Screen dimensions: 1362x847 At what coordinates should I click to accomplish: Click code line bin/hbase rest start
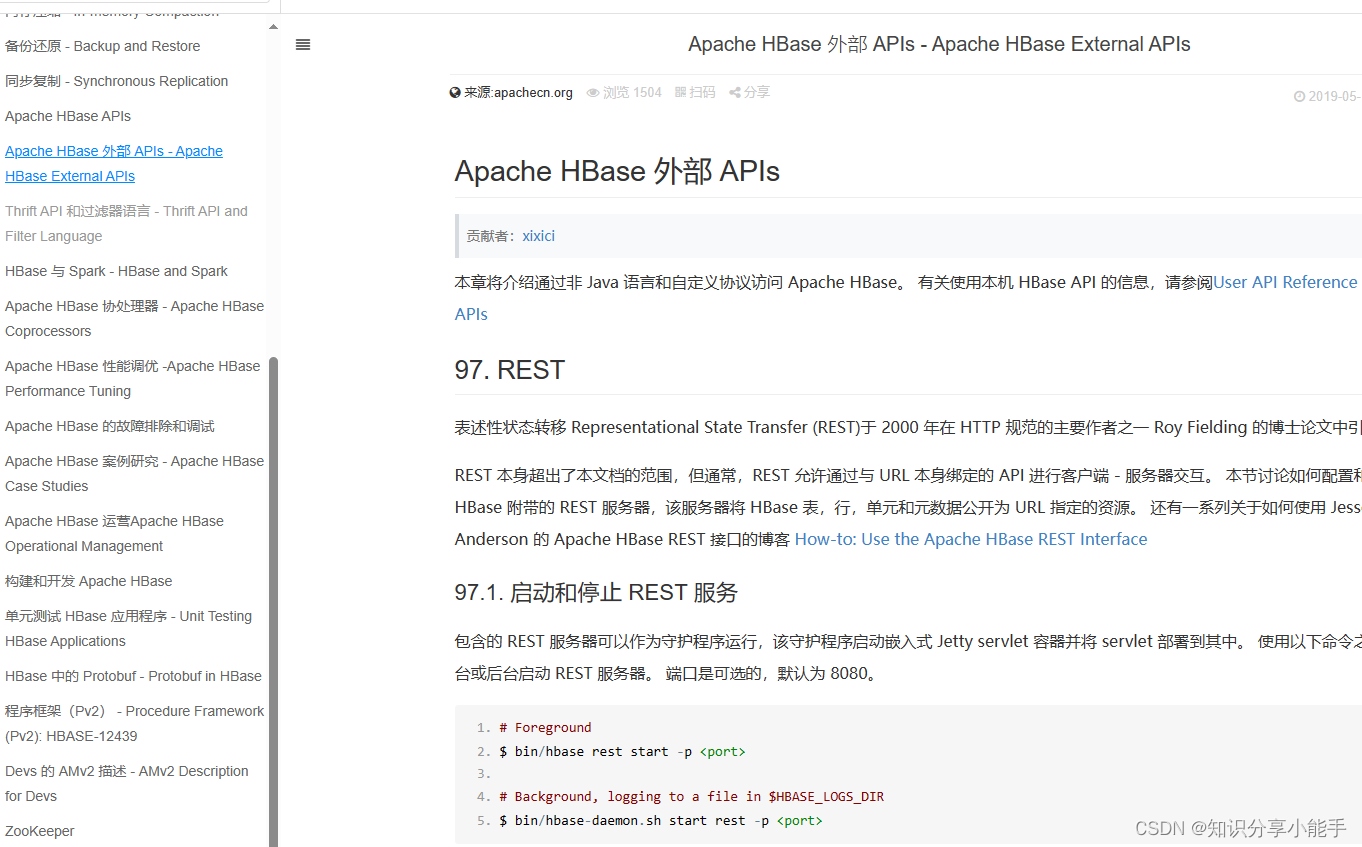[x=622, y=751]
